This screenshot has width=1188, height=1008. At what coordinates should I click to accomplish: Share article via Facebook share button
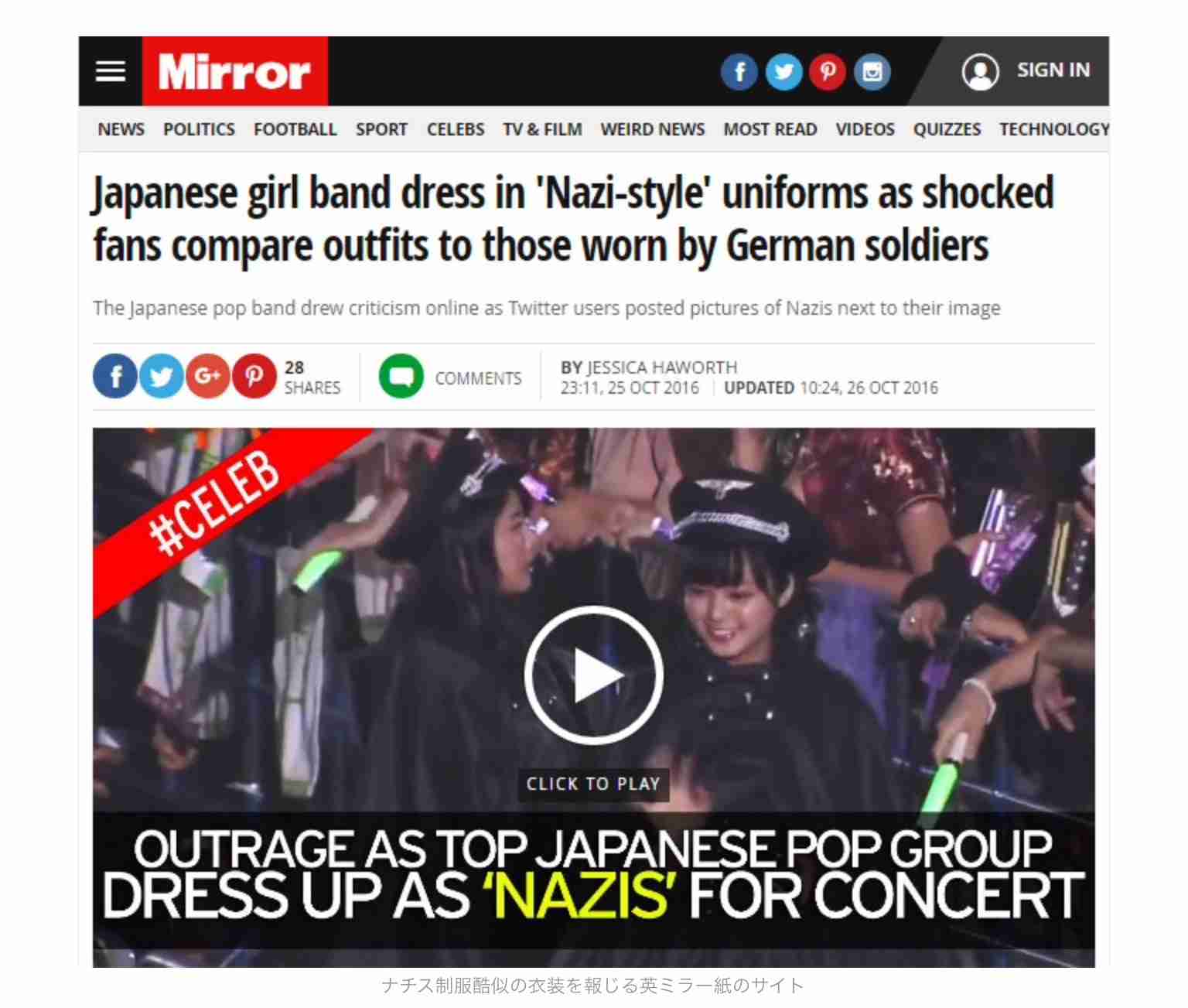pos(115,377)
